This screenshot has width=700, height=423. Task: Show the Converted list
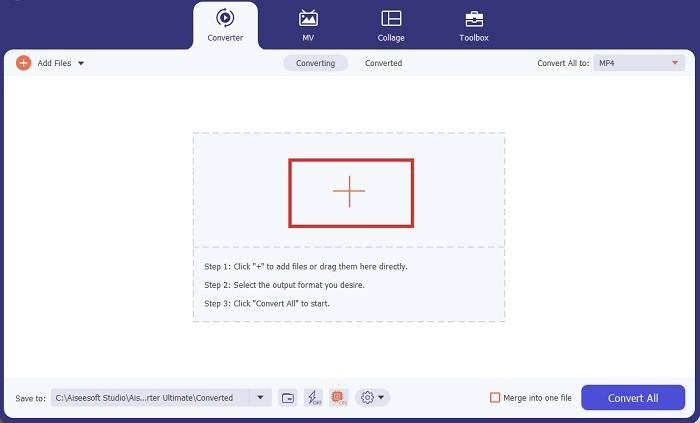(x=383, y=63)
